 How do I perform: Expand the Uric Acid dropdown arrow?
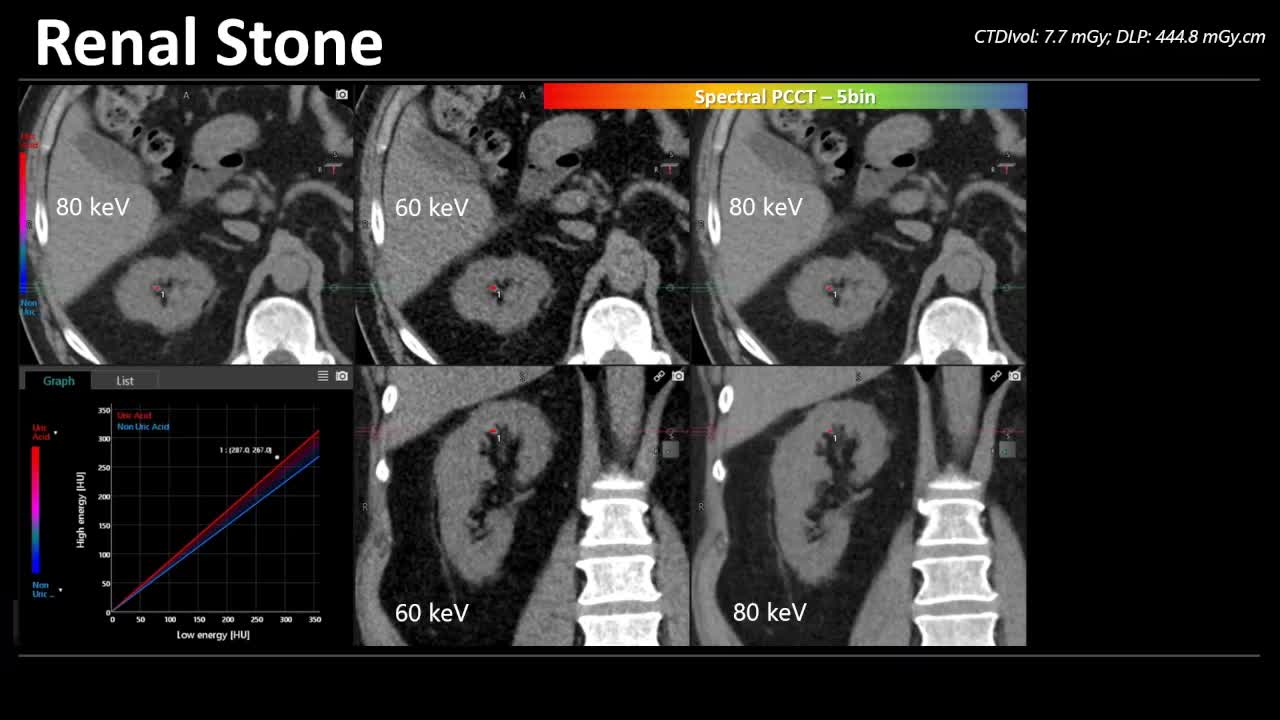click(x=56, y=433)
